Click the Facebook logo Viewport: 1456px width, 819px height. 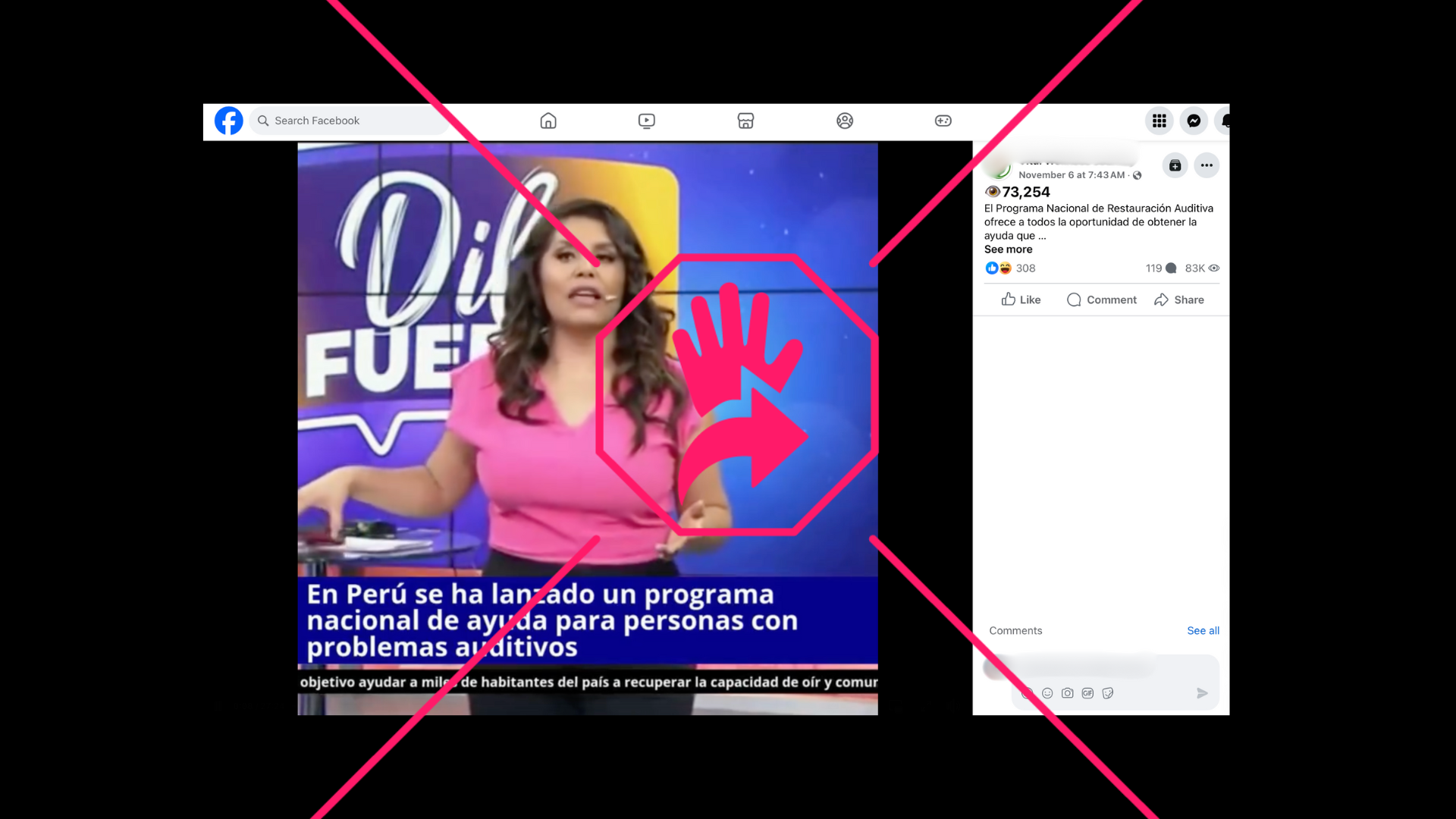click(228, 121)
